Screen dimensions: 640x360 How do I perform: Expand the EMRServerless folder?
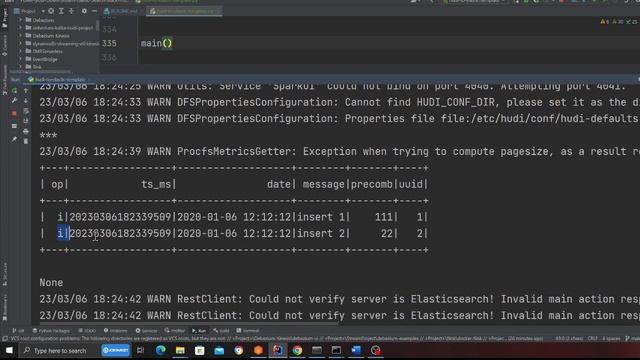click(x=20, y=51)
